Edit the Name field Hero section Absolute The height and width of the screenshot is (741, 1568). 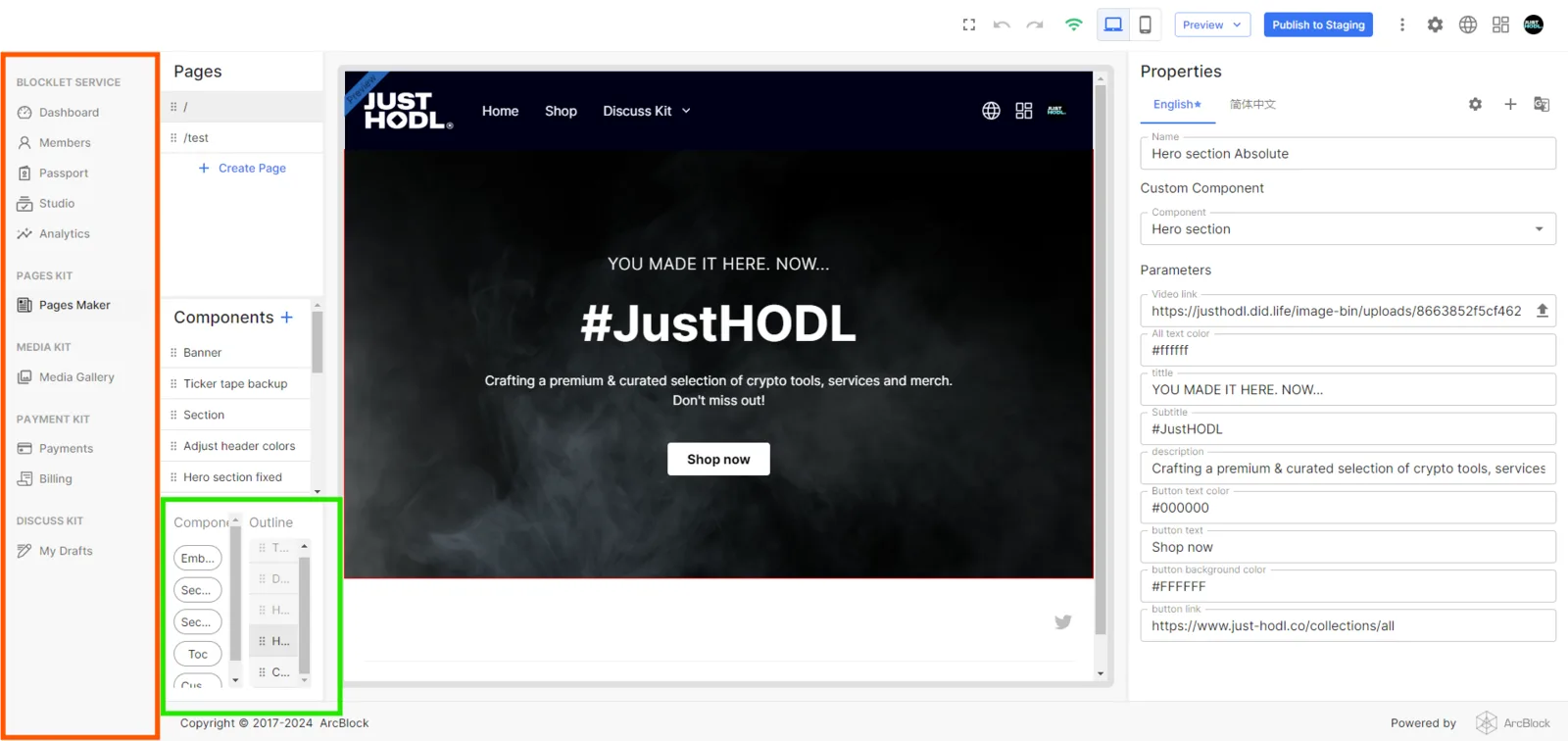click(x=1347, y=154)
